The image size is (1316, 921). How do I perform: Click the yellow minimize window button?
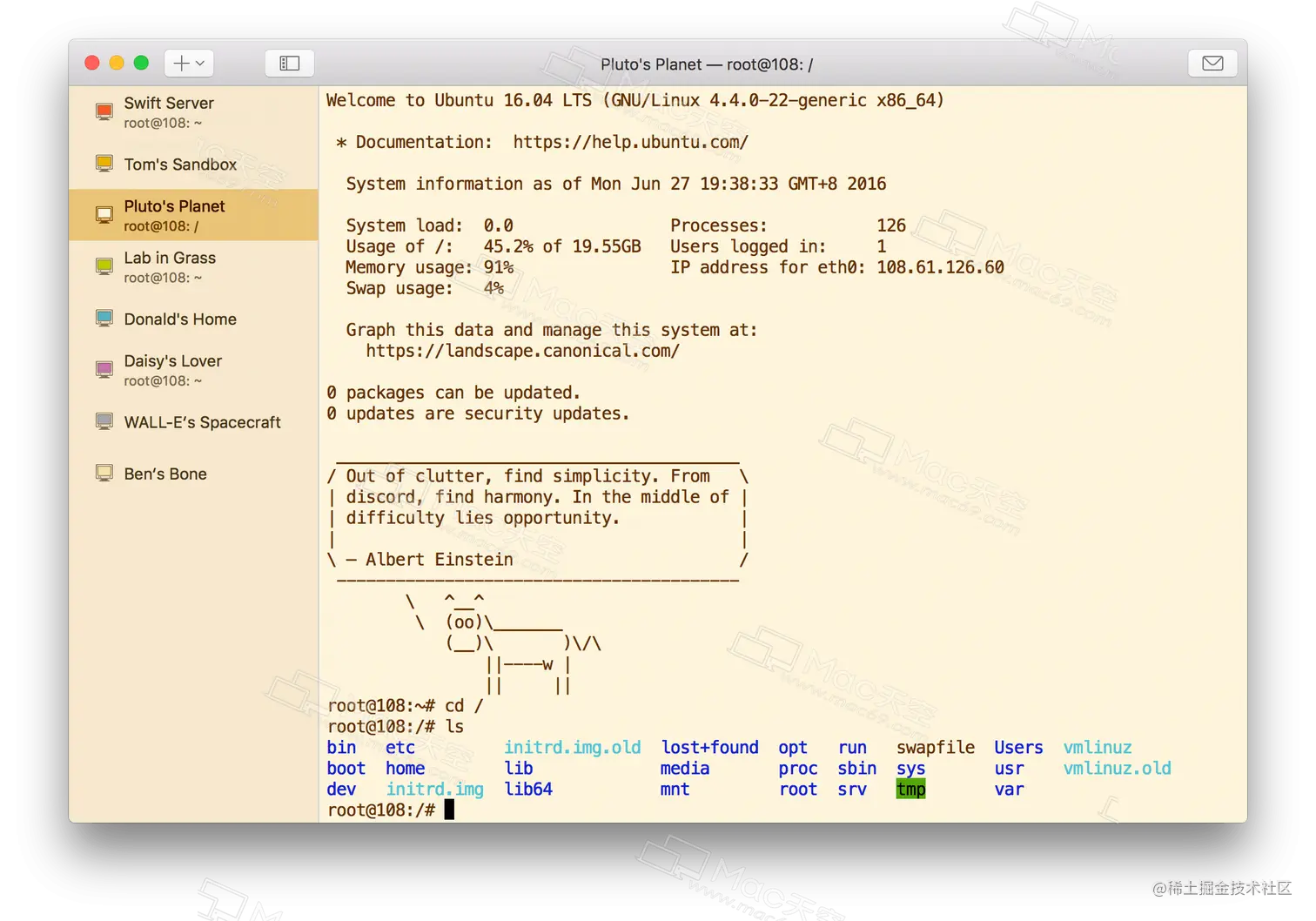(x=117, y=63)
